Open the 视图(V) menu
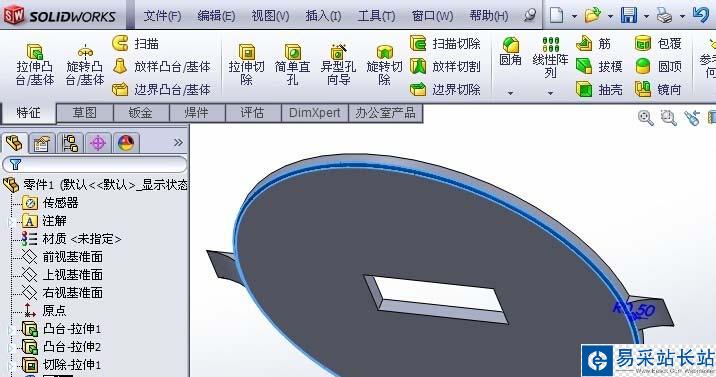716x377 pixels. 270,16
